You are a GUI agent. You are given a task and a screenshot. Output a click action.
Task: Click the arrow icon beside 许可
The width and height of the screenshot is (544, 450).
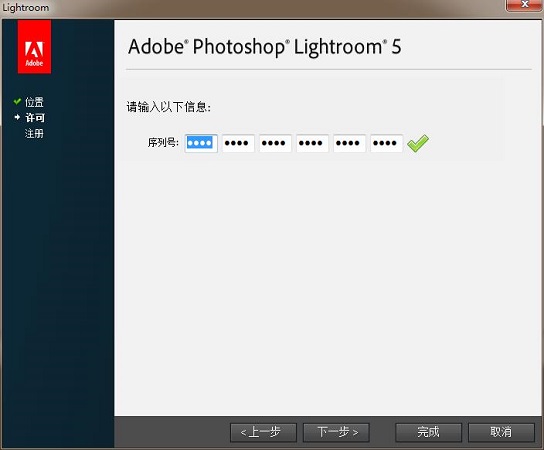click(x=17, y=117)
